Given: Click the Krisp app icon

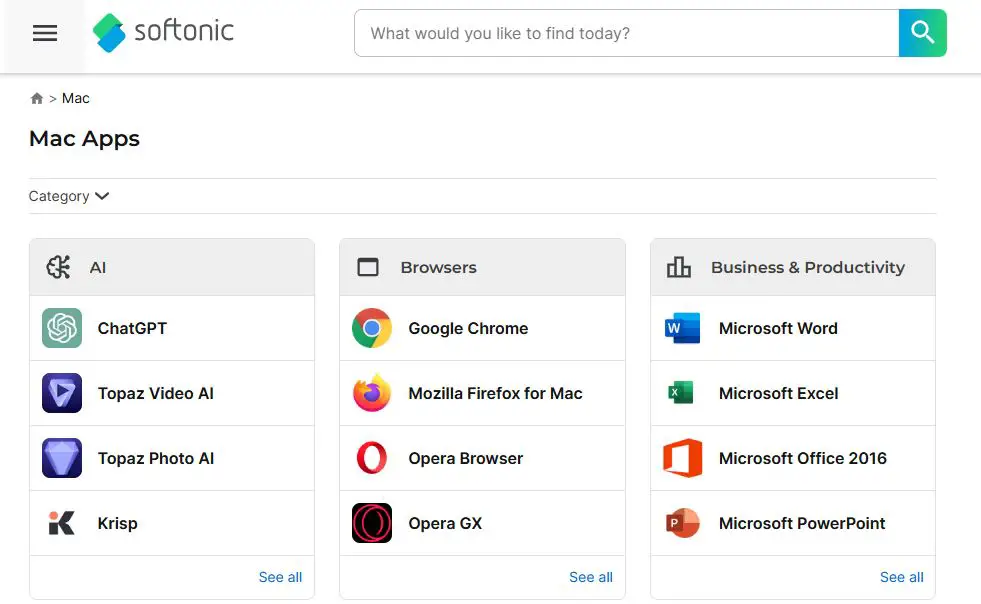Looking at the screenshot, I should (x=62, y=523).
